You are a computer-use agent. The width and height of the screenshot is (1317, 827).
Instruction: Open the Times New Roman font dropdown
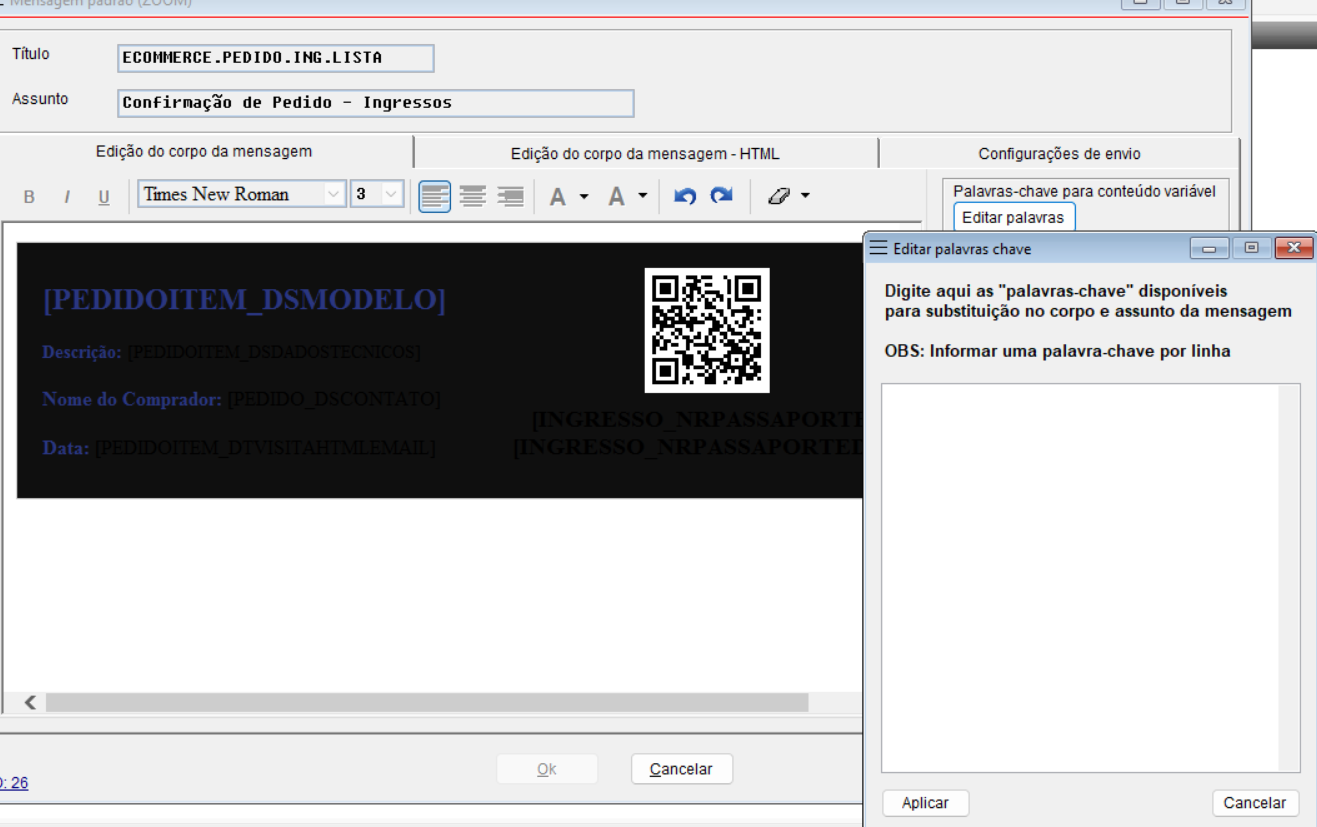coord(334,195)
